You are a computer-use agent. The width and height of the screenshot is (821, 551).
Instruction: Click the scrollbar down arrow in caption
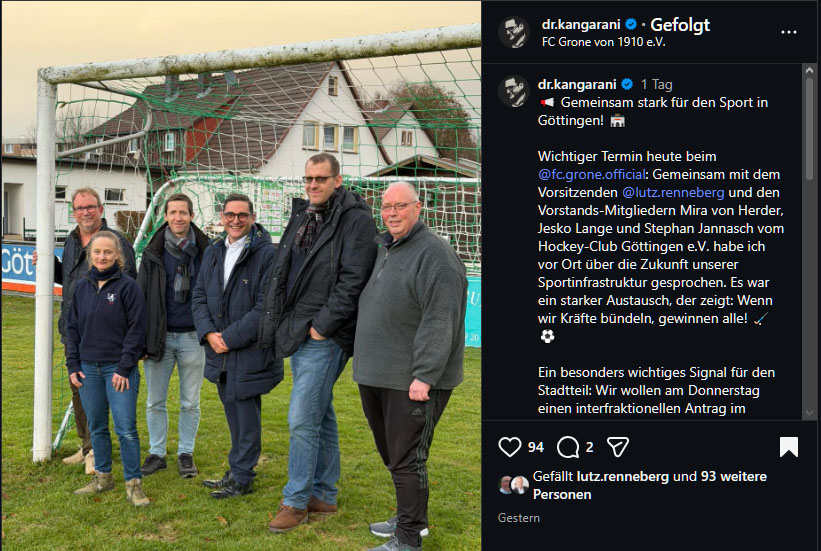tap(809, 413)
